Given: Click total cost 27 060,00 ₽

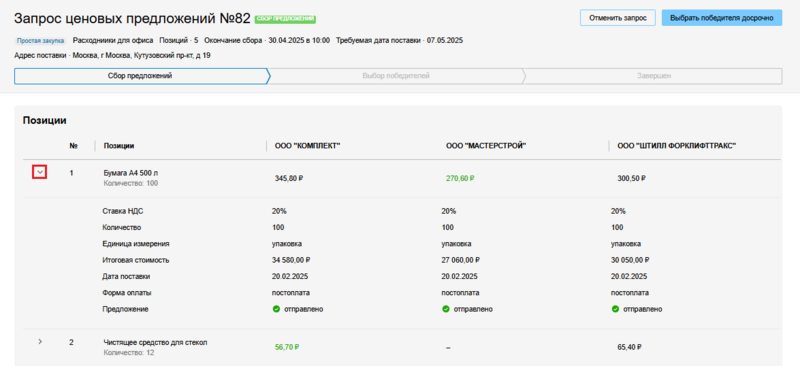Looking at the screenshot, I should point(461,260).
